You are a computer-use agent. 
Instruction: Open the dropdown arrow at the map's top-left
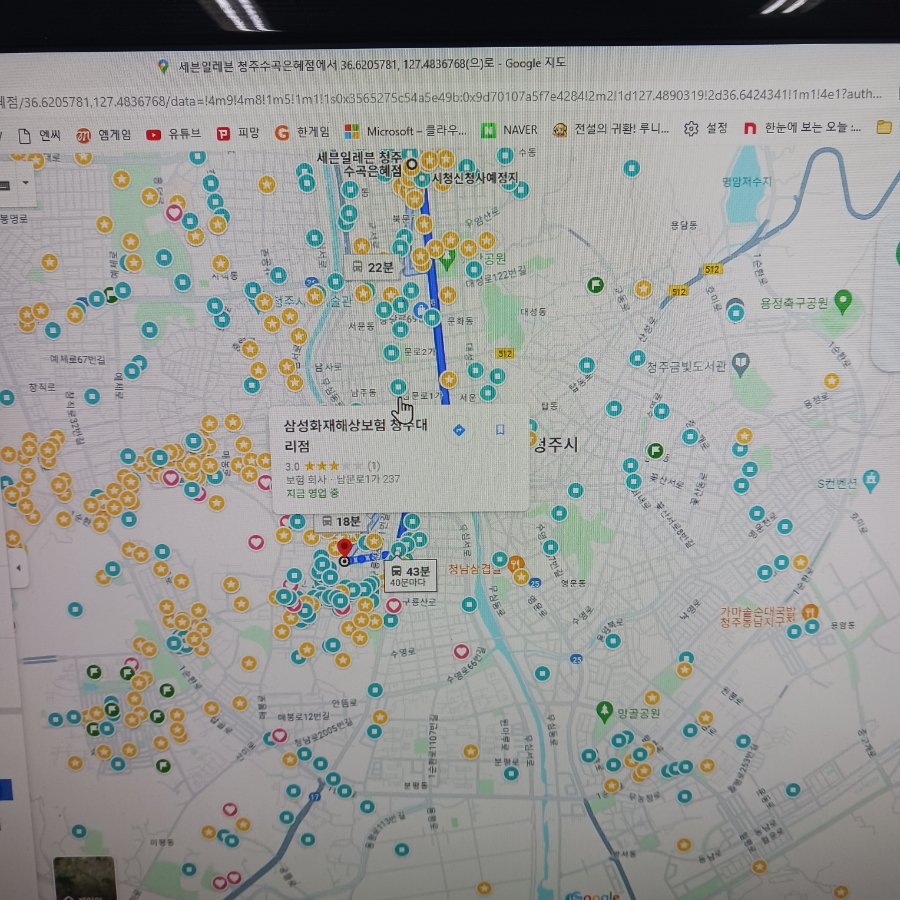[25, 183]
